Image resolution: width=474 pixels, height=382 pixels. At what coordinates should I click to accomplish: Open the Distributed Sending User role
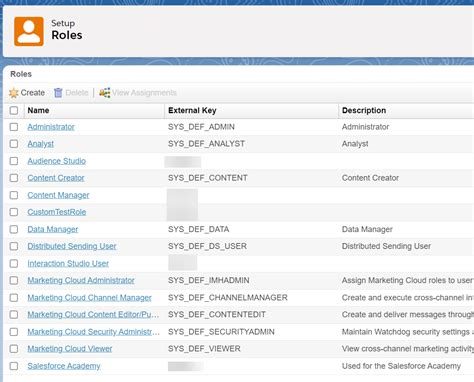(x=72, y=246)
